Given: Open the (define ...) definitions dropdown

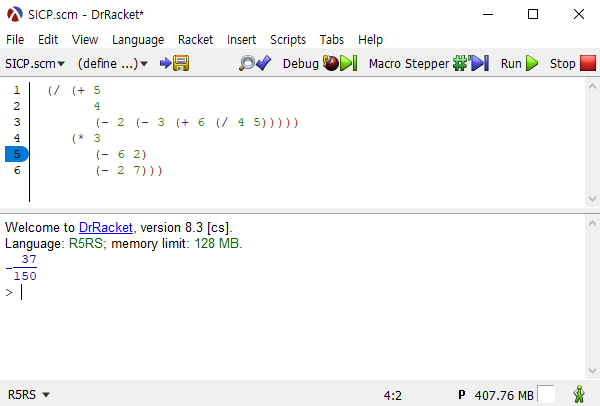Looking at the screenshot, I should click(x=113, y=63).
